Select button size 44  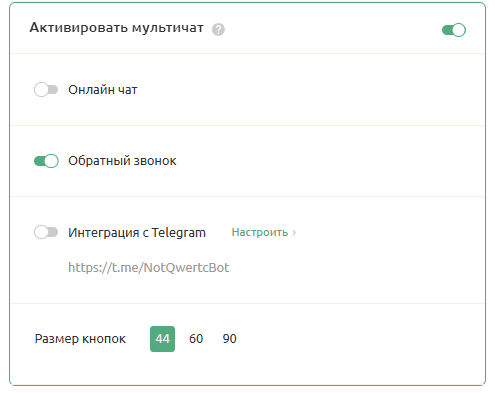162,339
